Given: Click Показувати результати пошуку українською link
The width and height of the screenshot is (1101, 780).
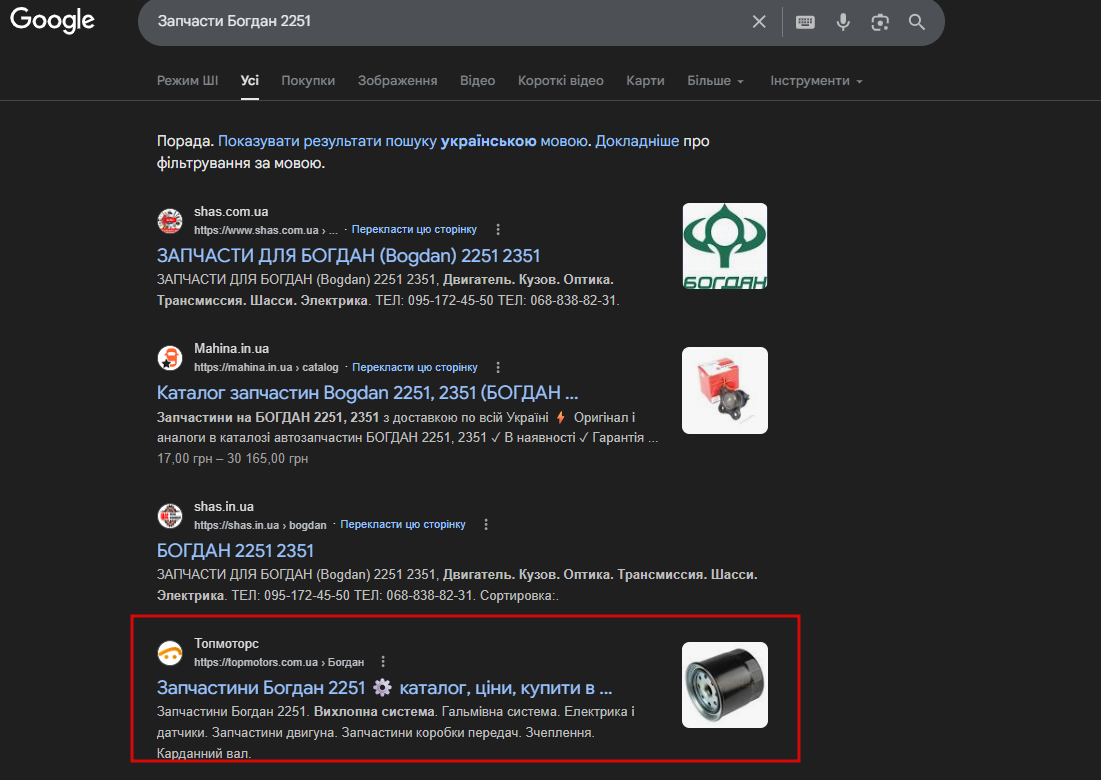Looking at the screenshot, I should coord(403,141).
